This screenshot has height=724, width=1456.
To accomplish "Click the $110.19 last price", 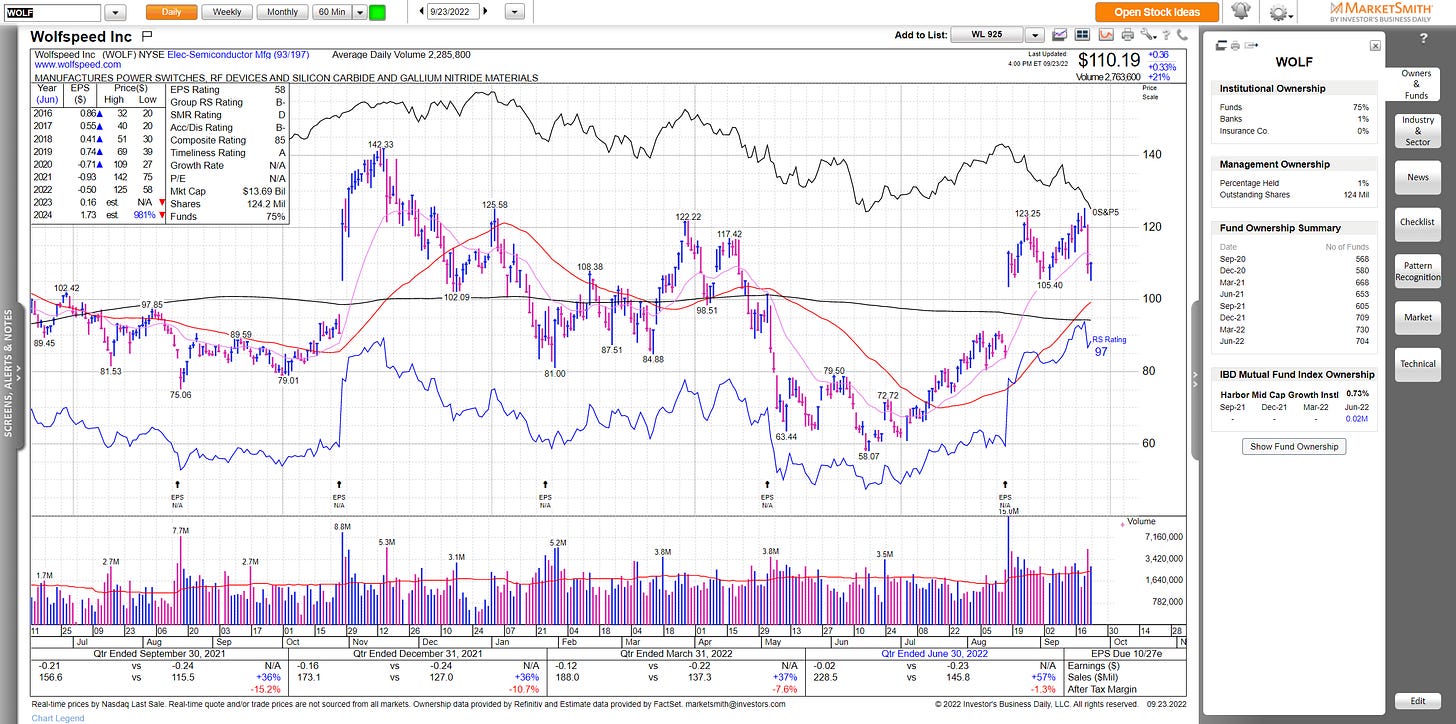I will (x=1108, y=60).
